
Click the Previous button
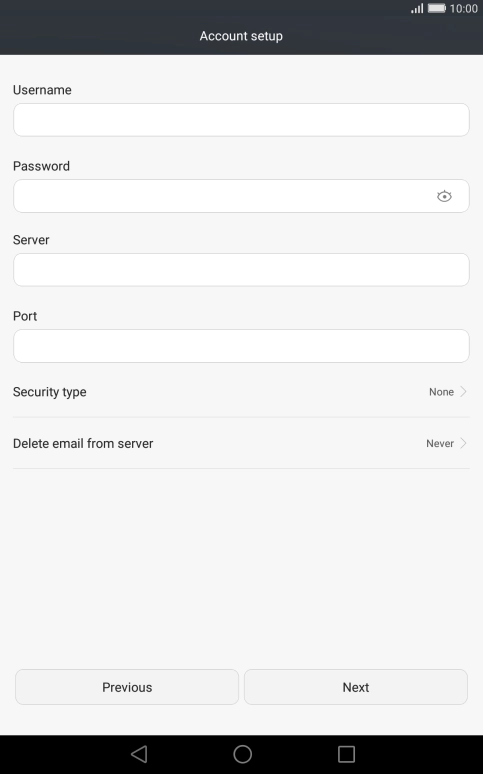127,687
